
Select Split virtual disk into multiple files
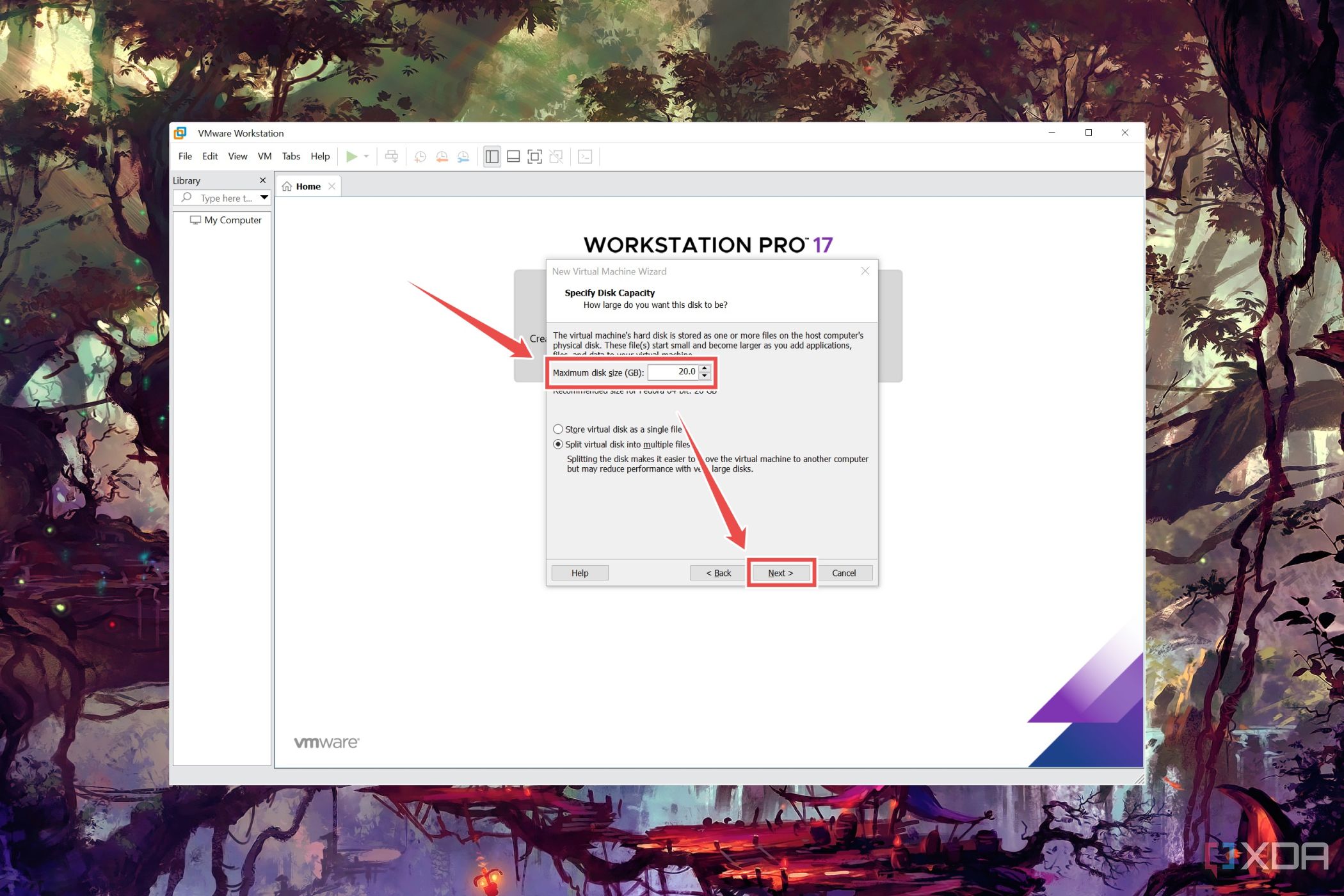[x=558, y=444]
